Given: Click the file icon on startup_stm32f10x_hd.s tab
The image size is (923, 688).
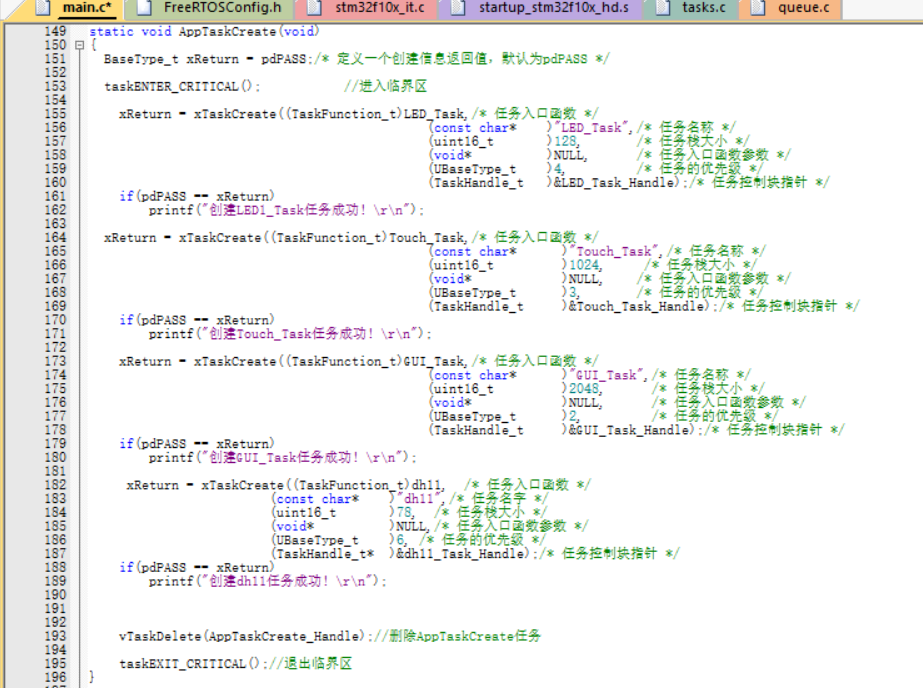Looking at the screenshot, I should click(458, 8).
